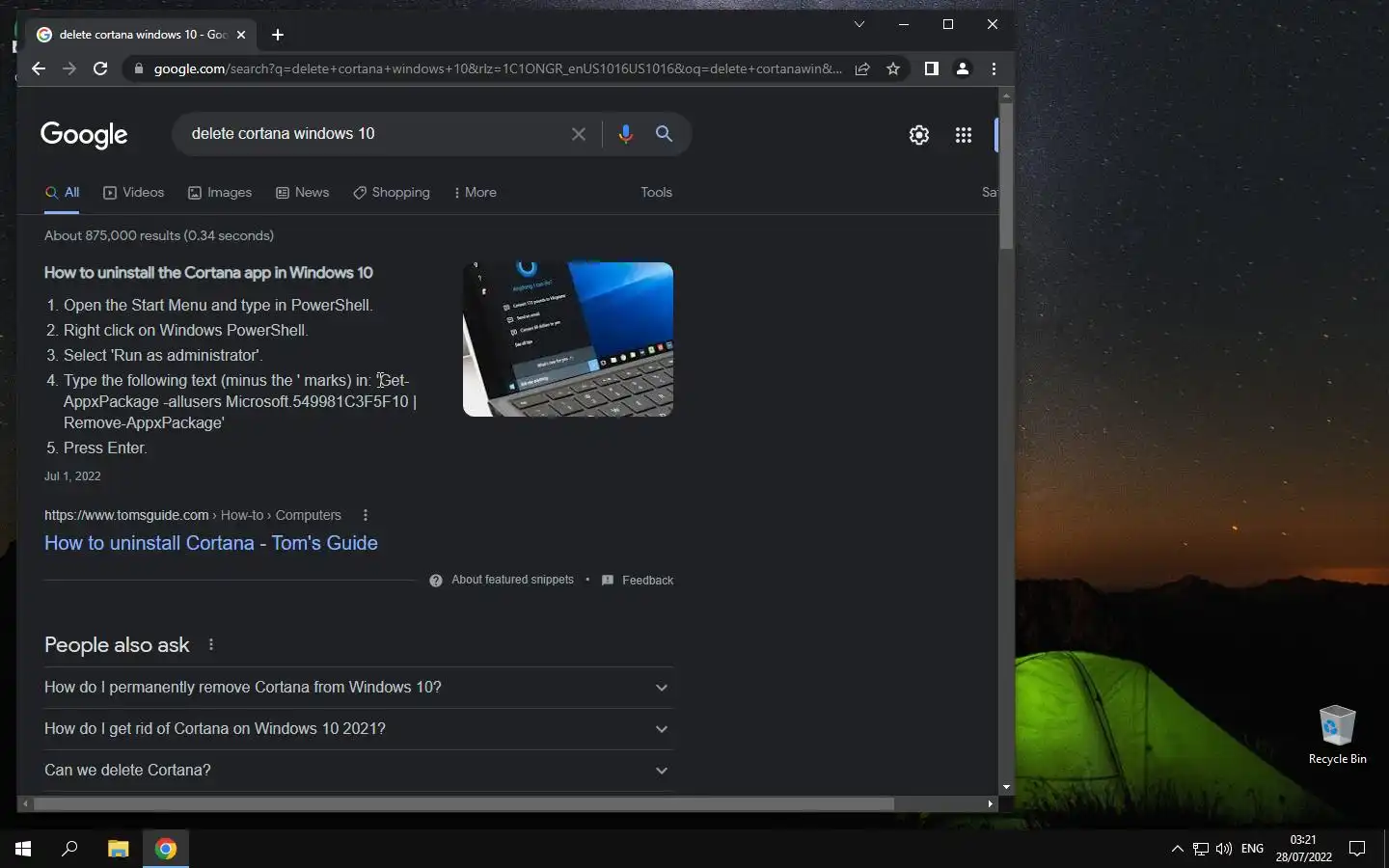Click the 'Jul 1, 2022' snippet date
The width and height of the screenshot is (1389, 868).
tap(72, 476)
